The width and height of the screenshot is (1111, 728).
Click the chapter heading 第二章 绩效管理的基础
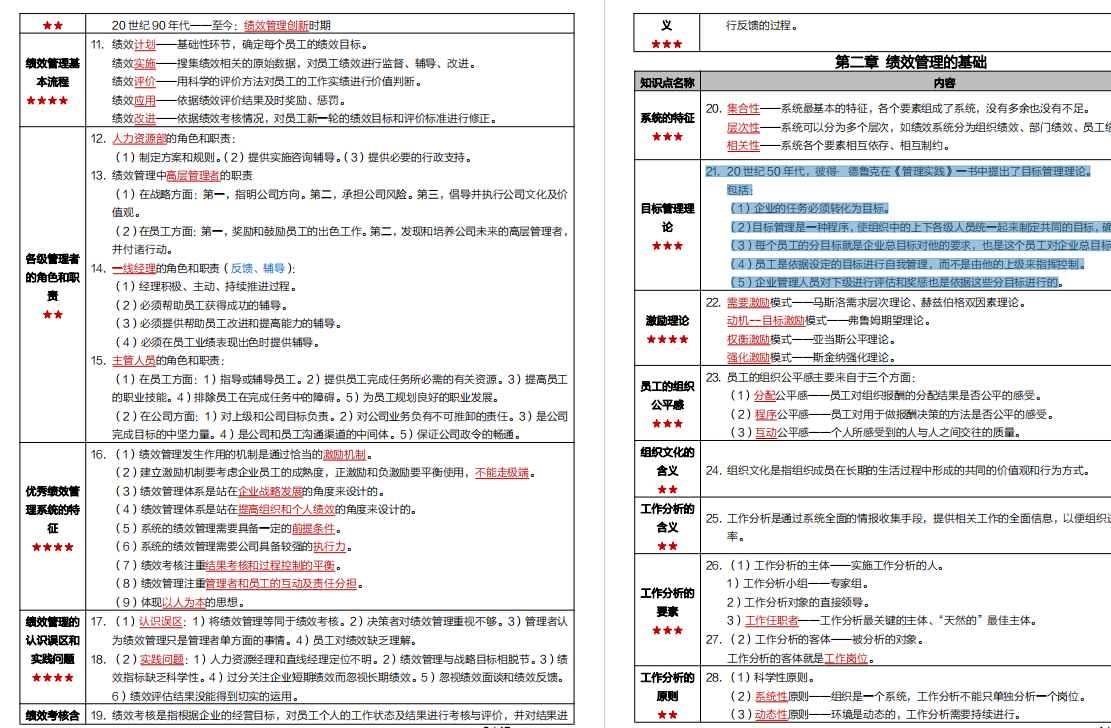click(910, 62)
